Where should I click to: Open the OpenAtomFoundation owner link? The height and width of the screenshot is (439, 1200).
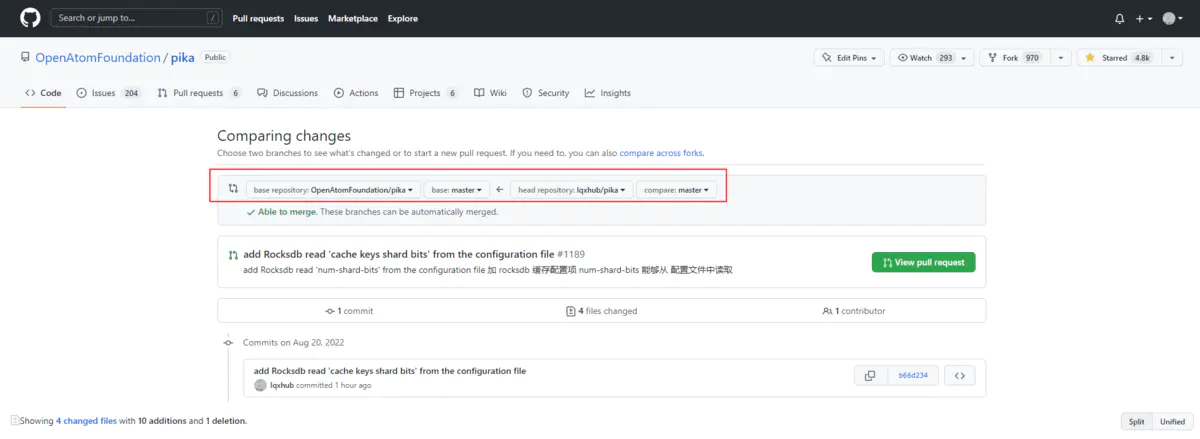(x=98, y=58)
